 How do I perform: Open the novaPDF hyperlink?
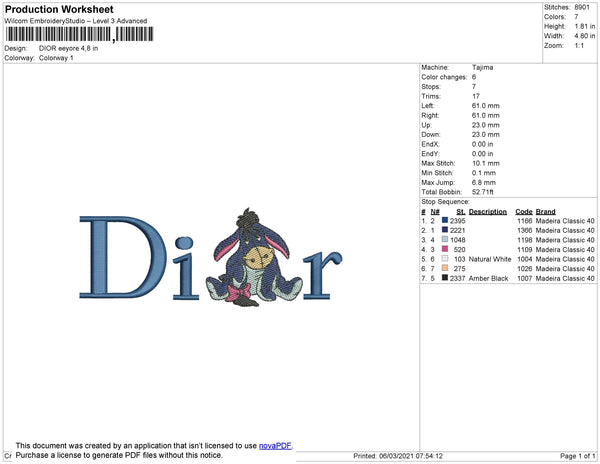(275, 446)
